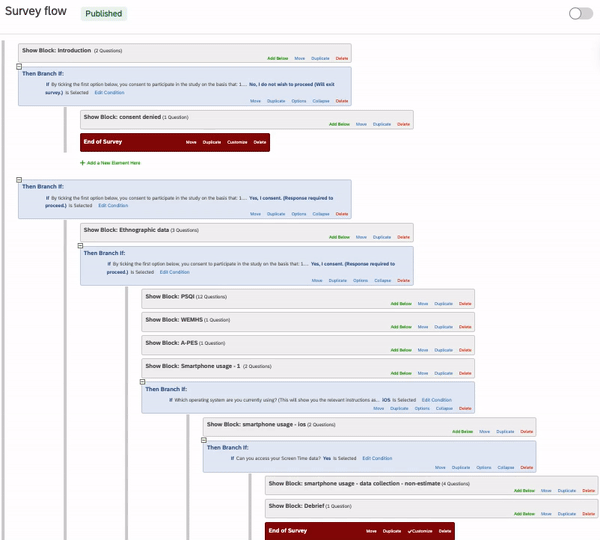Click Add Below on consent denied block
The height and width of the screenshot is (540, 600).
point(339,124)
